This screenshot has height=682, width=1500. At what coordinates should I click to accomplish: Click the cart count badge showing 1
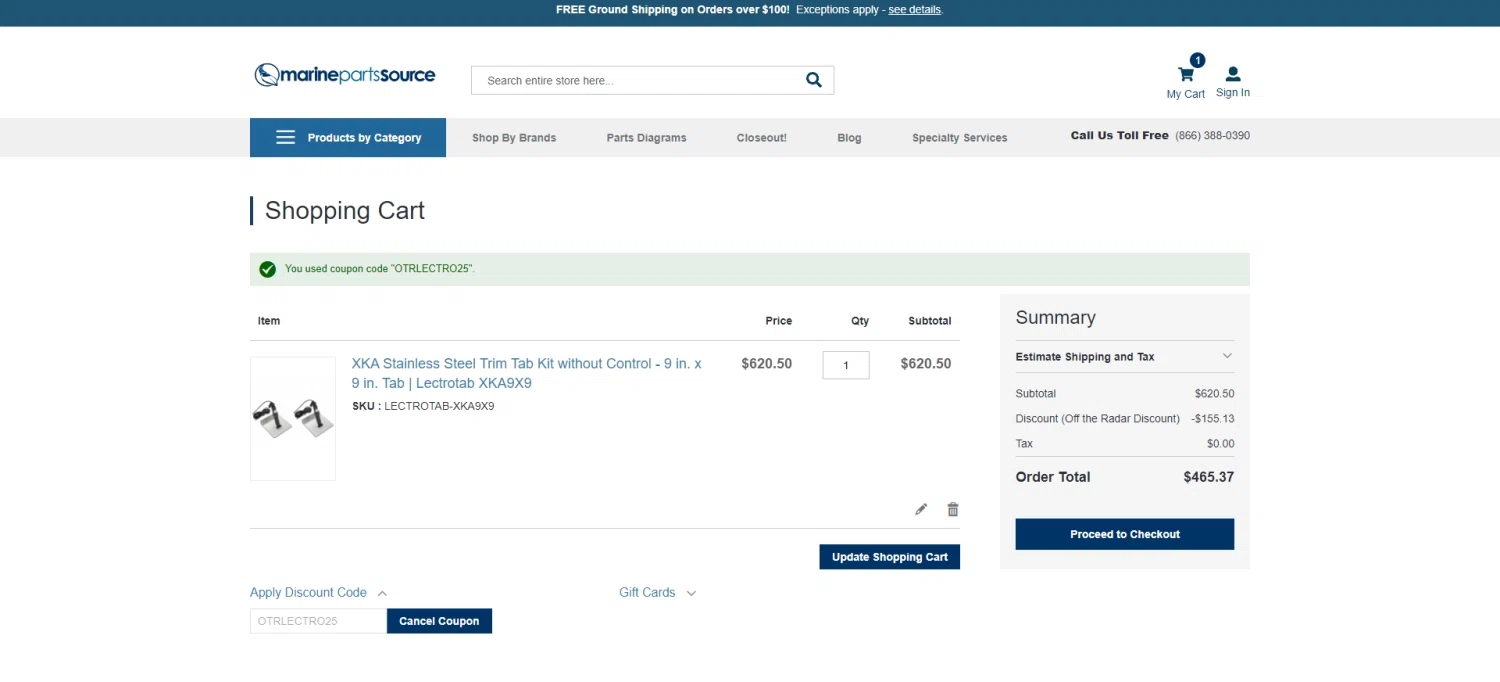pos(1198,60)
